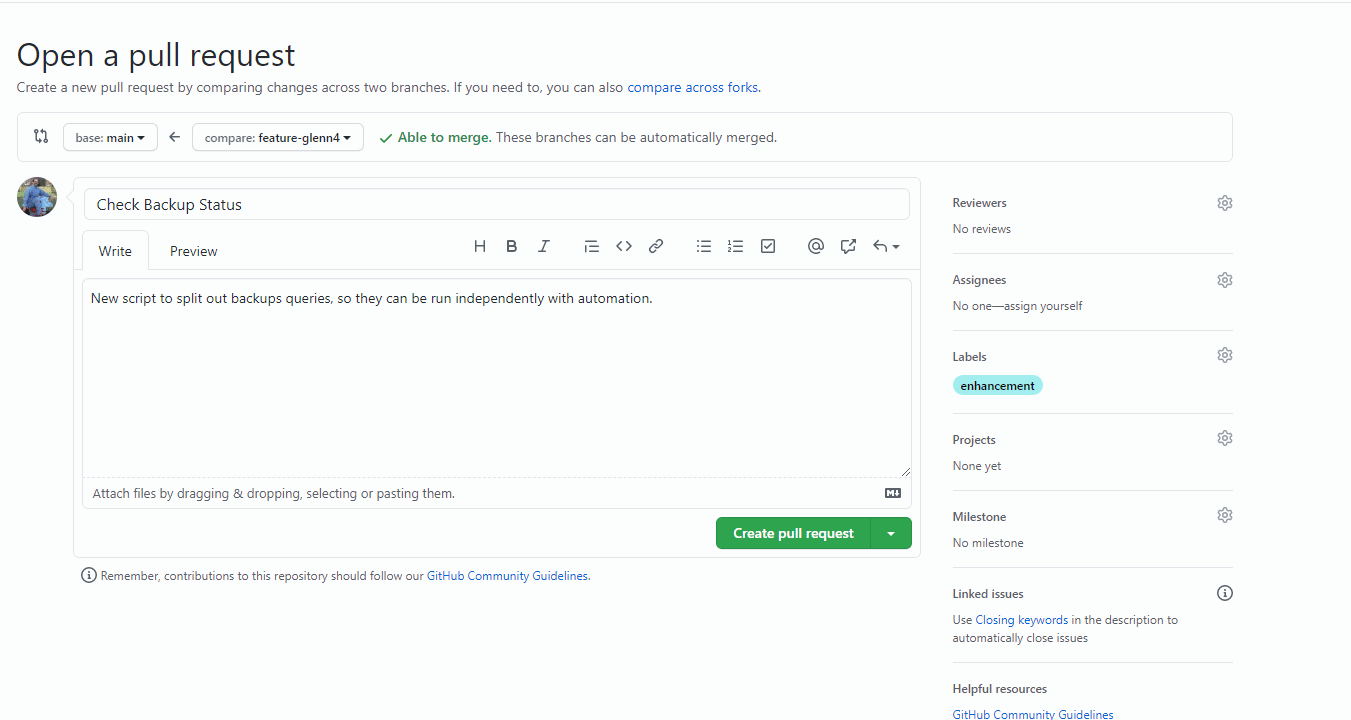
Task: Apply bold text formatting
Action: (512, 246)
